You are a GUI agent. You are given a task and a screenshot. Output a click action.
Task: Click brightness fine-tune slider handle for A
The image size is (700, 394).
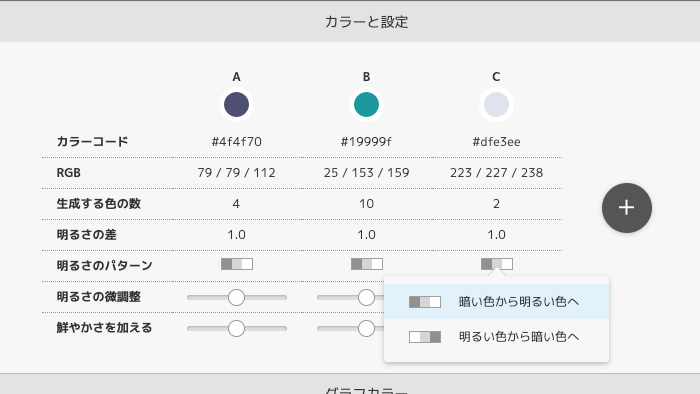point(236,298)
